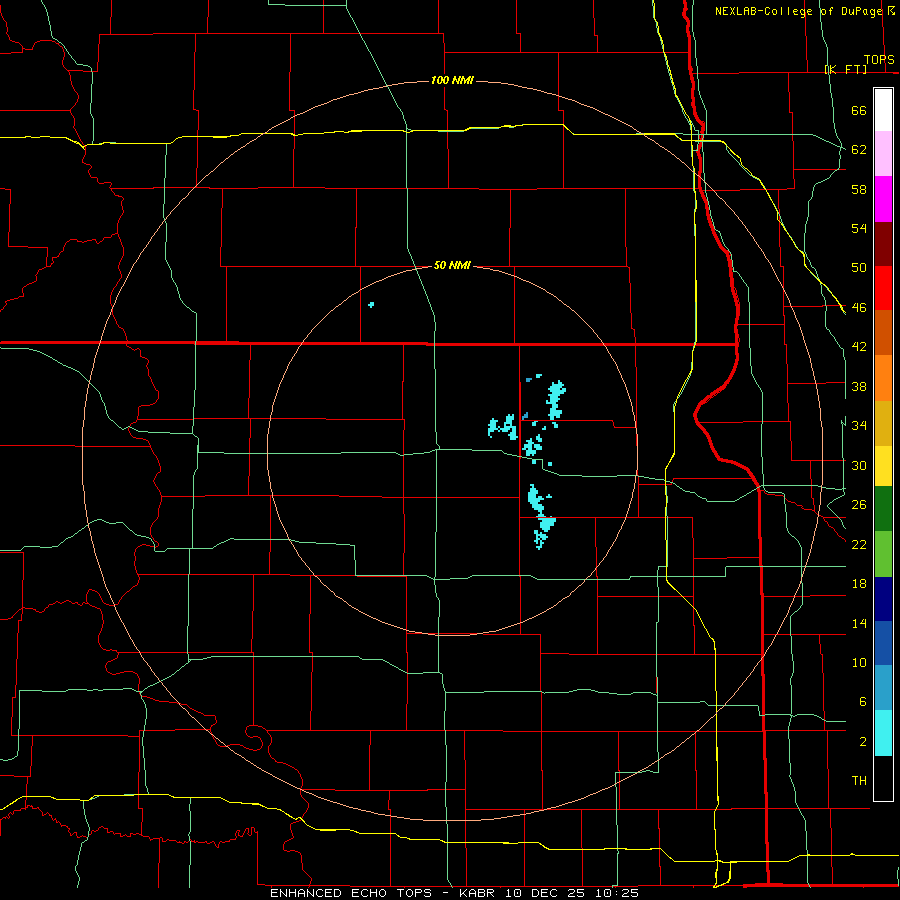Click the '66' legend value
Screen dimensions: 900x900
click(859, 110)
